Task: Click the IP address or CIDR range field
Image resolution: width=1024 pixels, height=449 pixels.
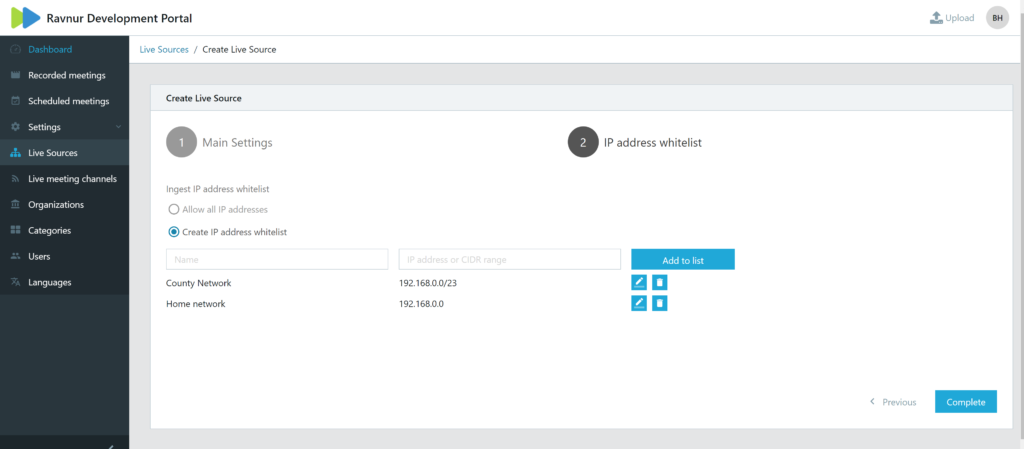Action: (509, 260)
